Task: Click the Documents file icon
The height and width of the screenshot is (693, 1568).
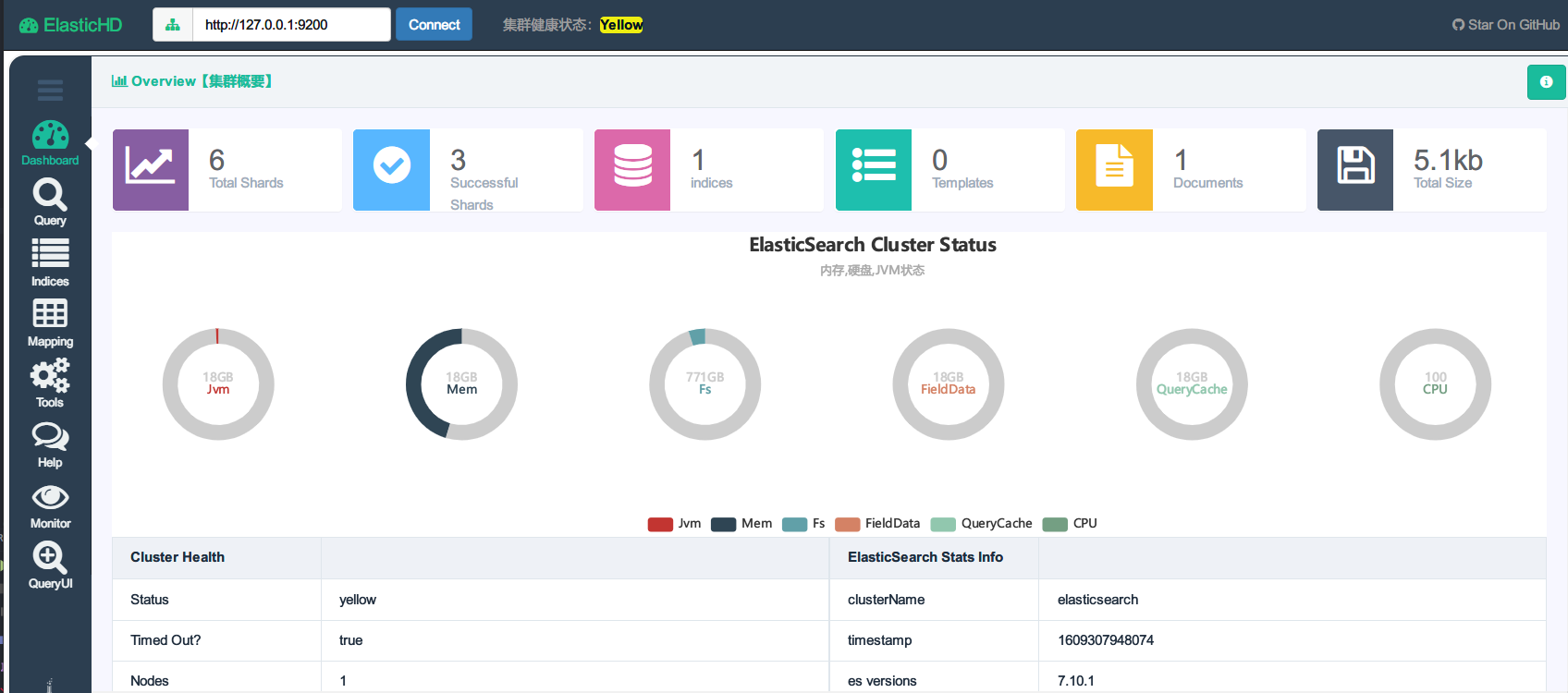Action: [x=1114, y=170]
